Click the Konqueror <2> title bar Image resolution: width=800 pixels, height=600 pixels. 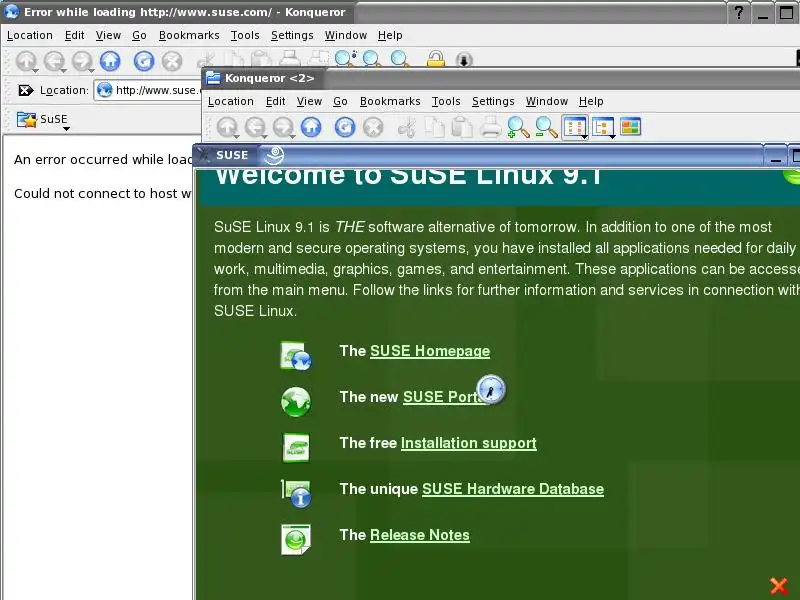[500, 78]
